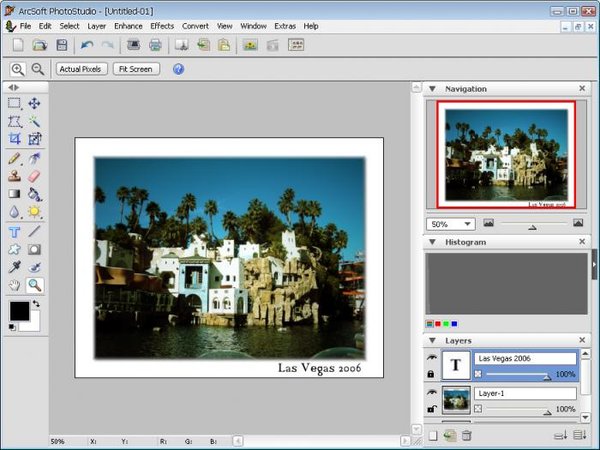
Task: Click the Save icon in toolbar
Action: click(x=62, y=45)
